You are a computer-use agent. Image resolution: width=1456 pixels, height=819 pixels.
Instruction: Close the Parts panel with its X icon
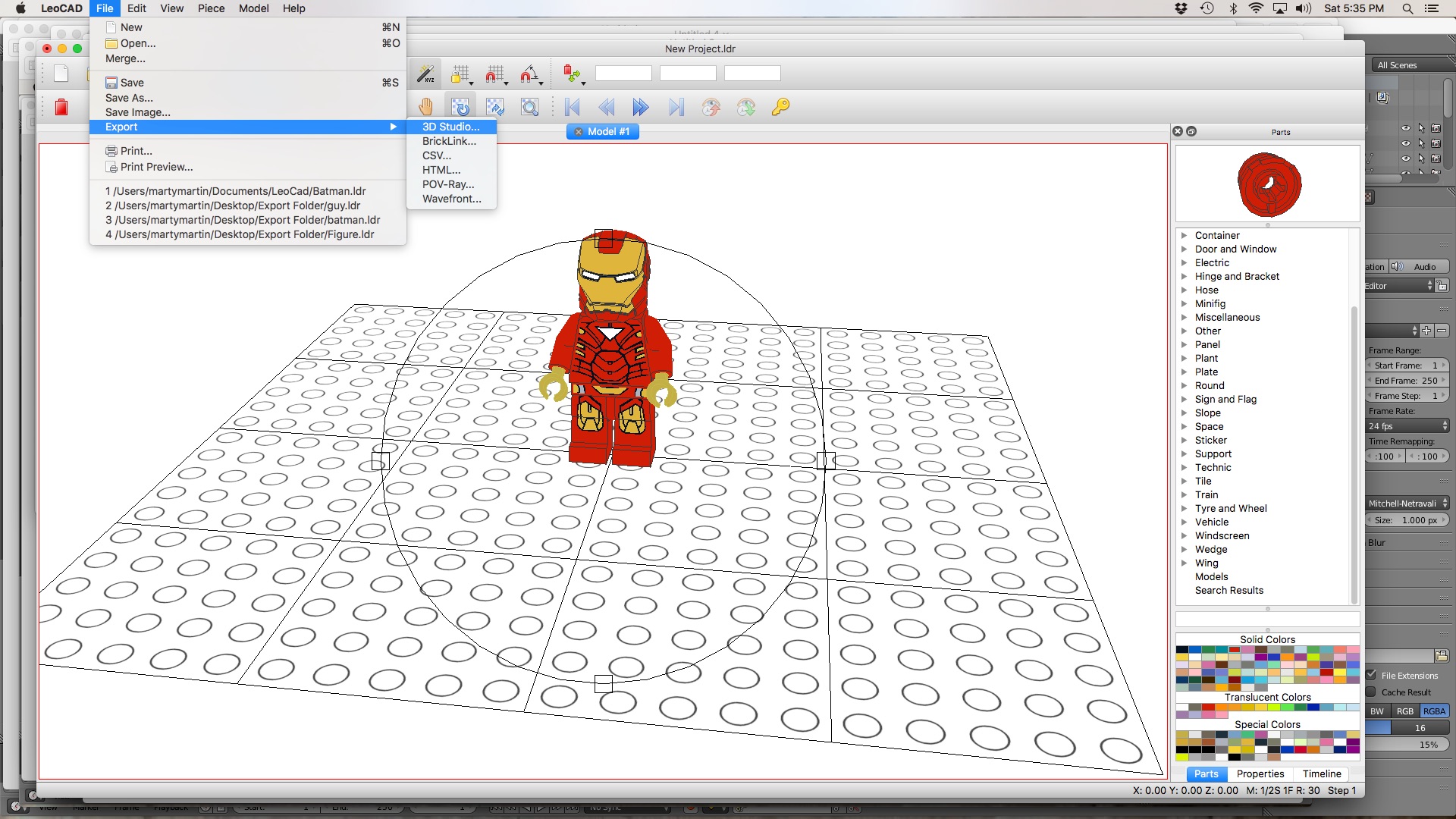(x=1178, y=131)
